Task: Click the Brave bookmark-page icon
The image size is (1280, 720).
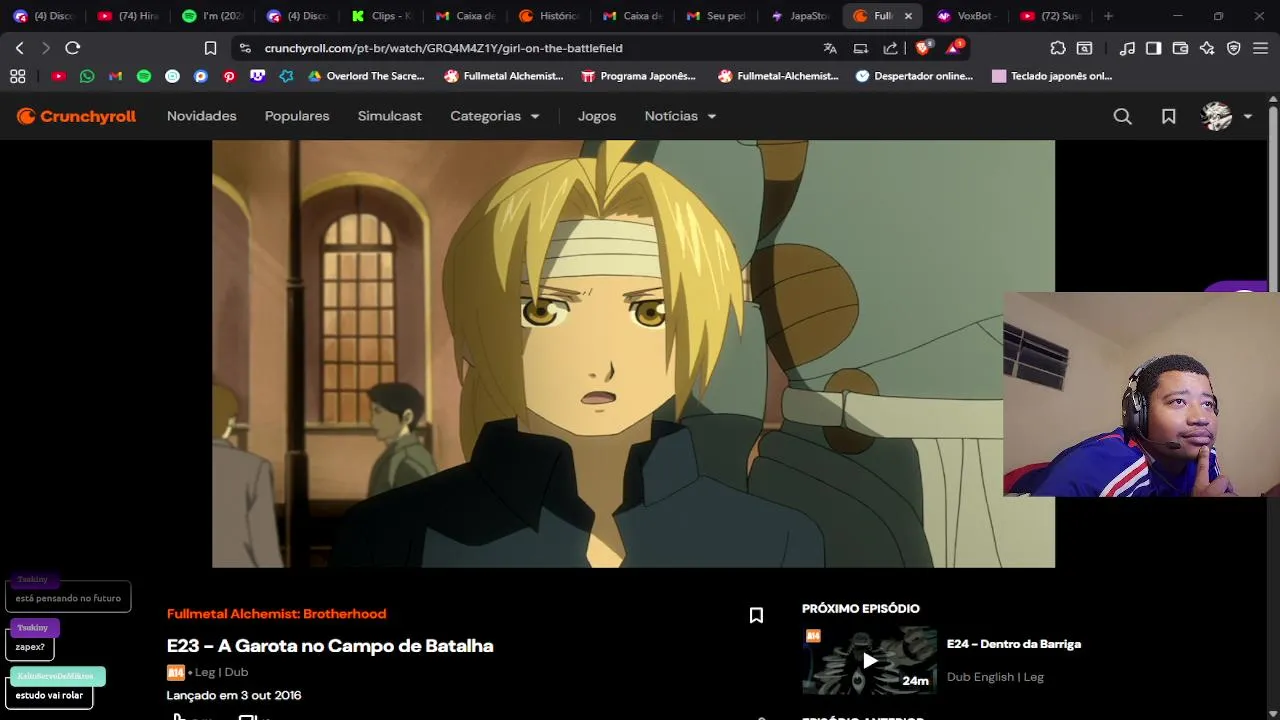Action: tap(210, 48)
